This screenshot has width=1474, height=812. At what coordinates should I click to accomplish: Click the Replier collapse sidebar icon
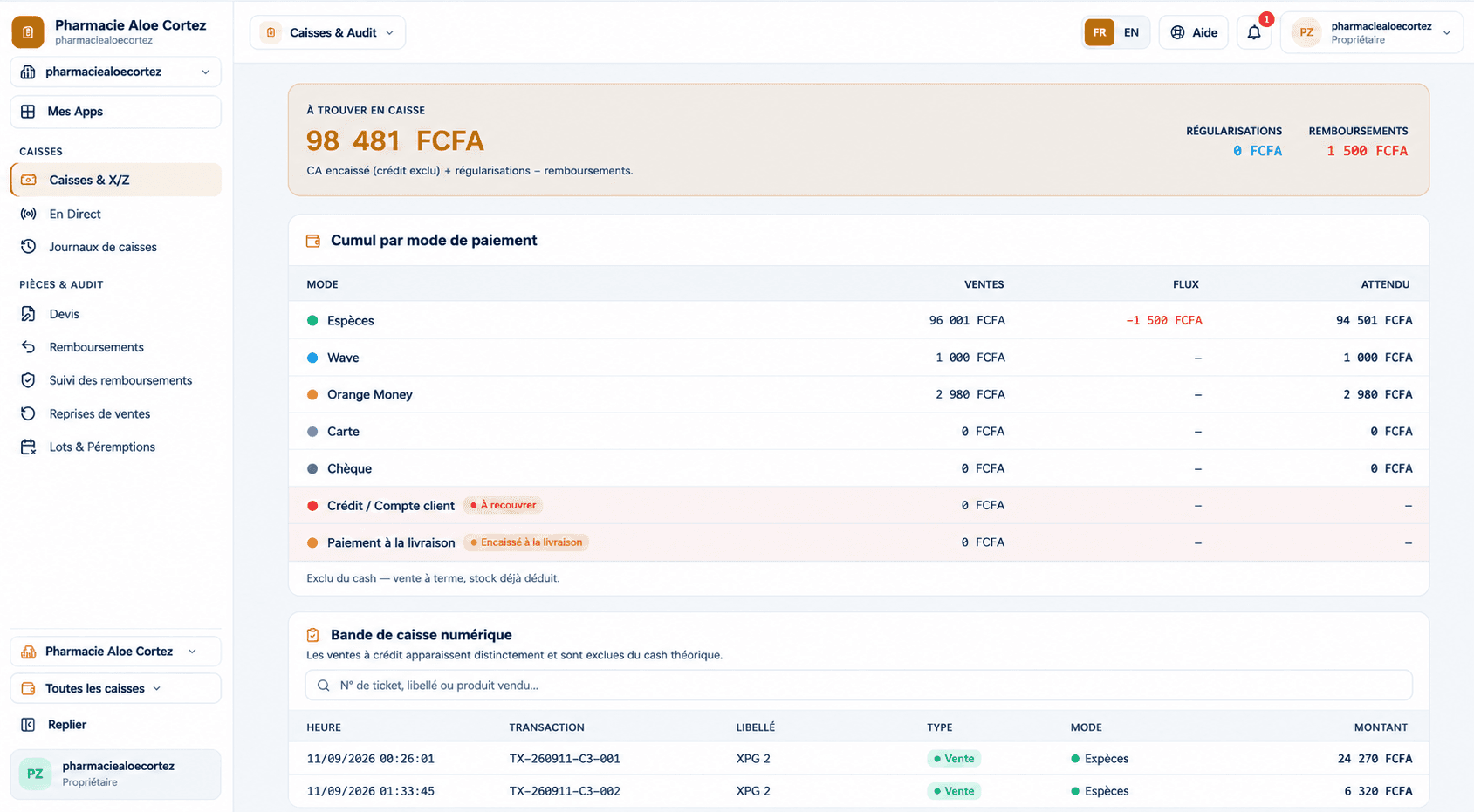pos(28,725)
